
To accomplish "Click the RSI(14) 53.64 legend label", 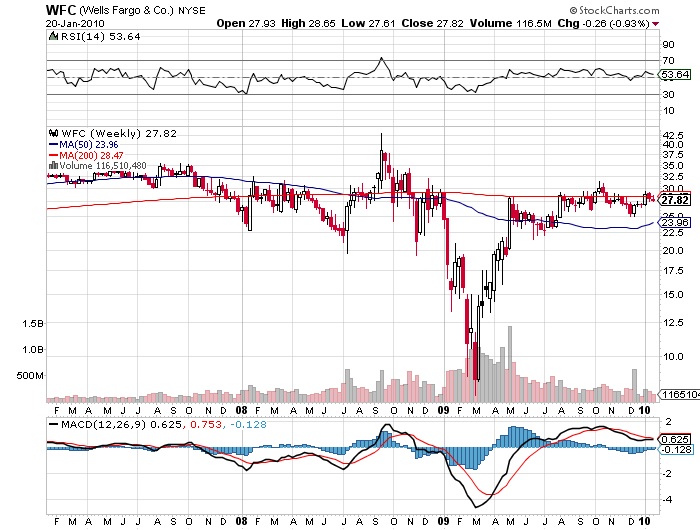I will coord(100,37).
